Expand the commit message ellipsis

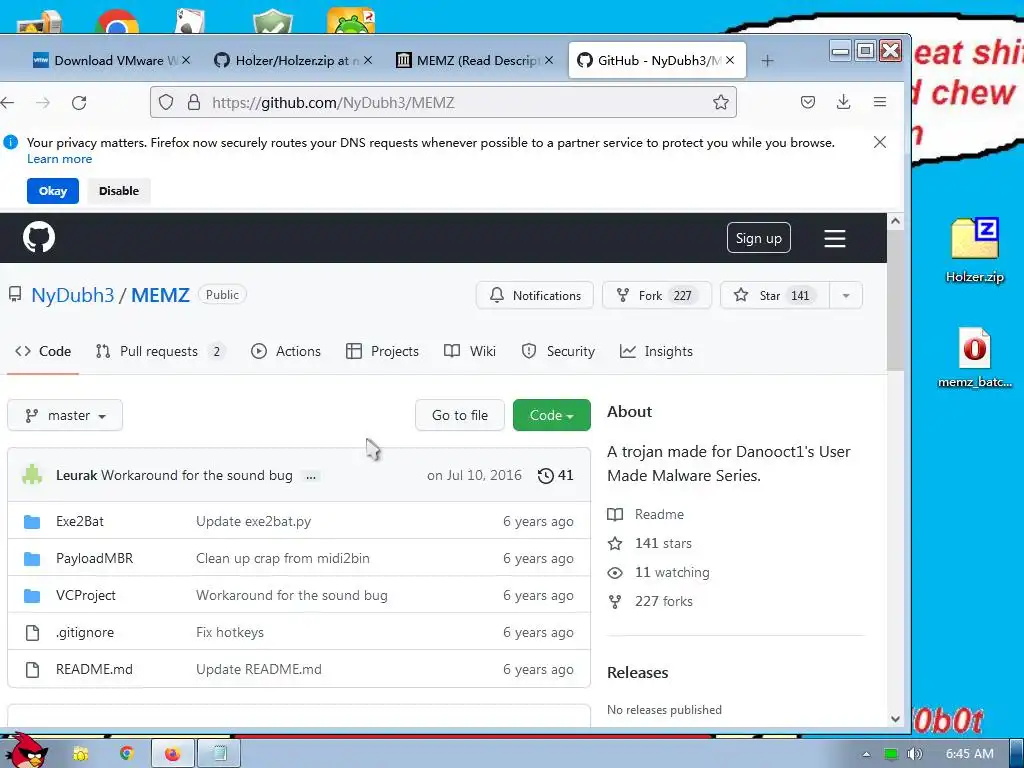(311, 477)
